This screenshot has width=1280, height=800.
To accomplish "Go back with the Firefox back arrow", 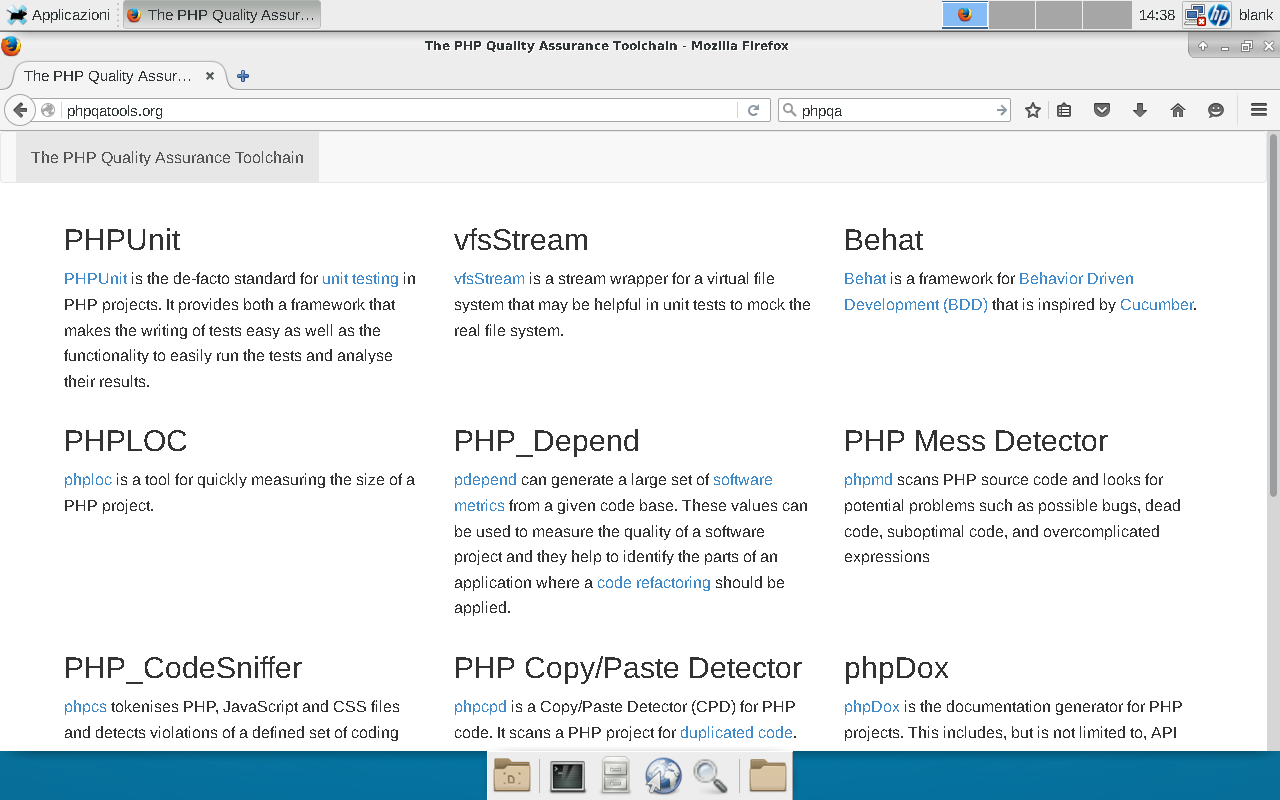I will (x=19, y=110).
